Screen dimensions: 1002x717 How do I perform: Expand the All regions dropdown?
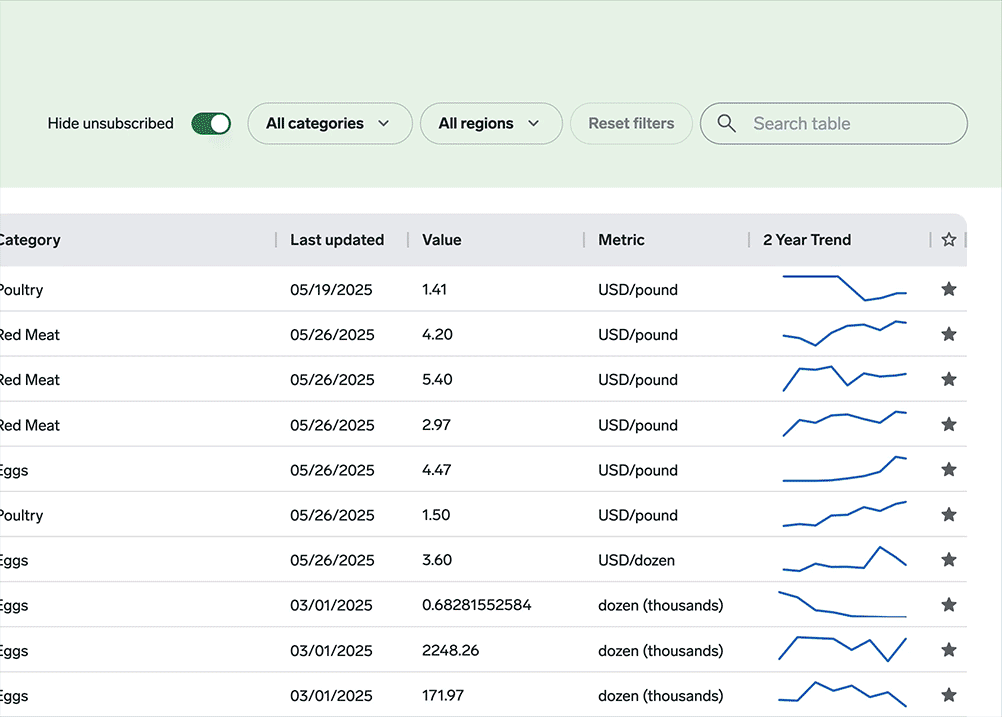pos(491,123)
